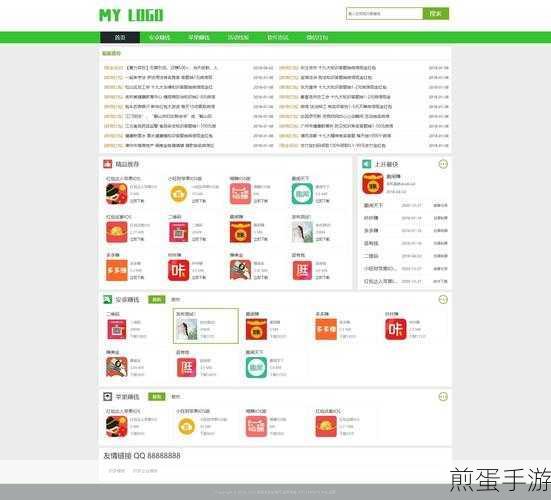Open the large red money-bag icon in the sidebar
Viewport: 551px width, 500px height.
(373, 183)
